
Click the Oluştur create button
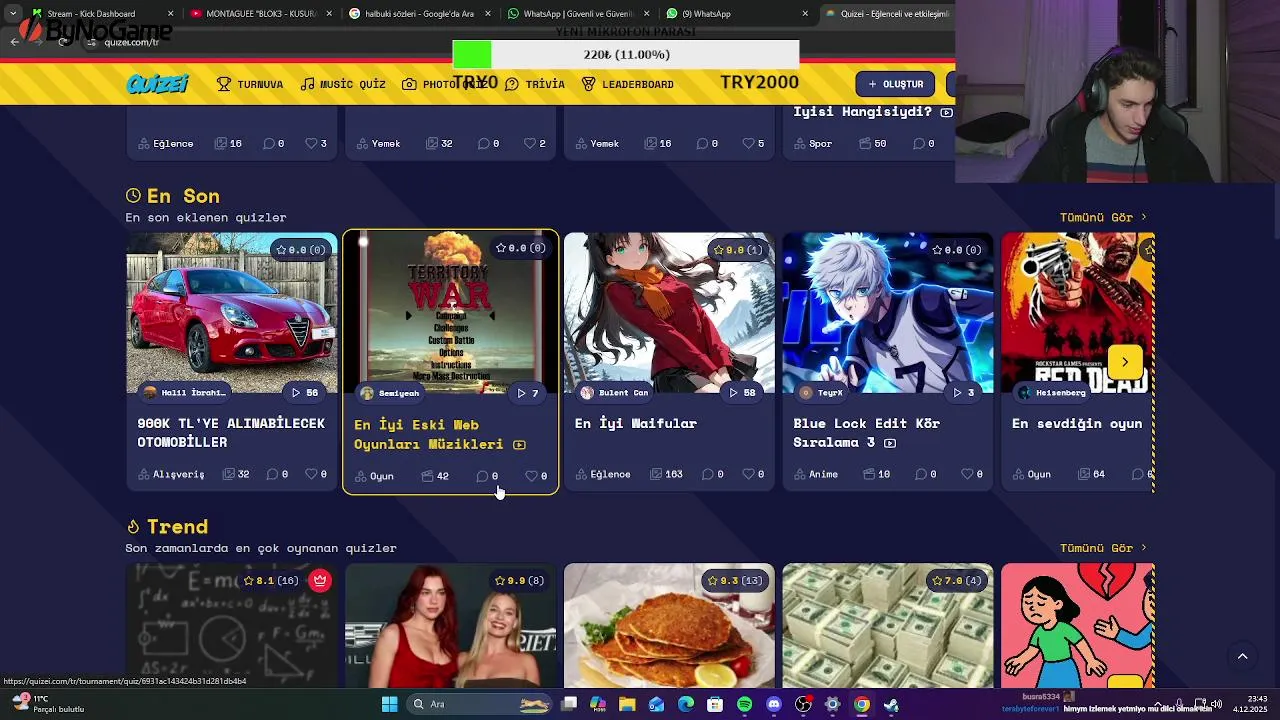pos(895,84)
